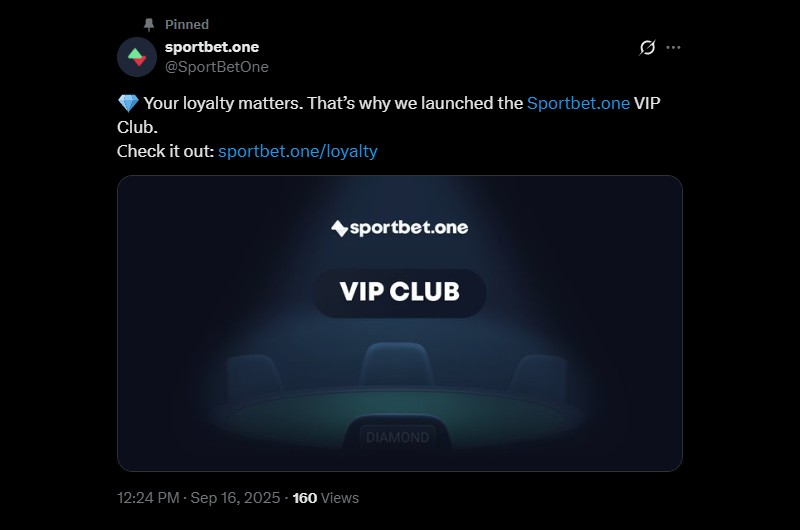Click the Sep 16, 2025 date

click(235, 498)
